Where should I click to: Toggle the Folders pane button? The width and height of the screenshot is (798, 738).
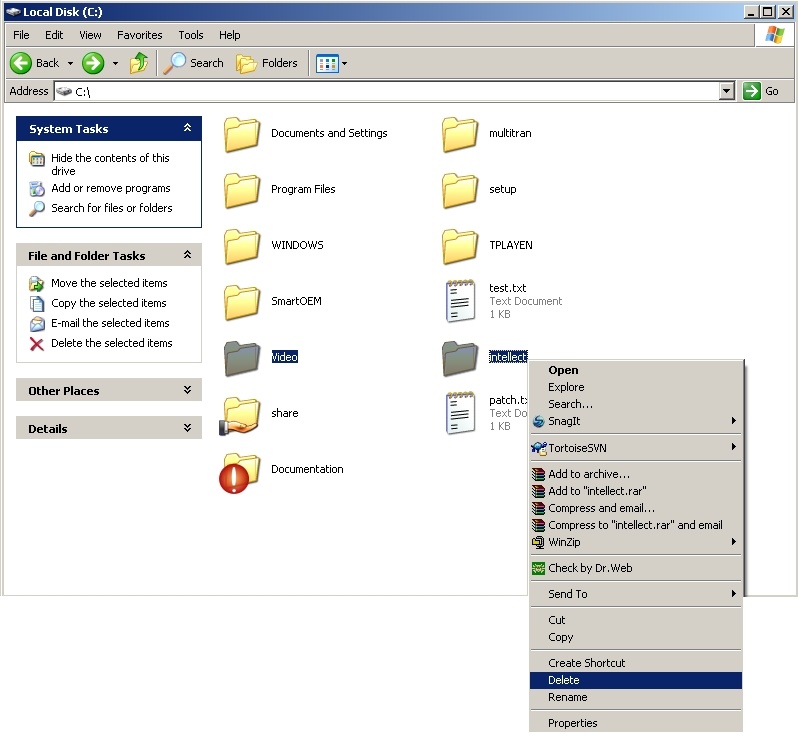[267, 63]
